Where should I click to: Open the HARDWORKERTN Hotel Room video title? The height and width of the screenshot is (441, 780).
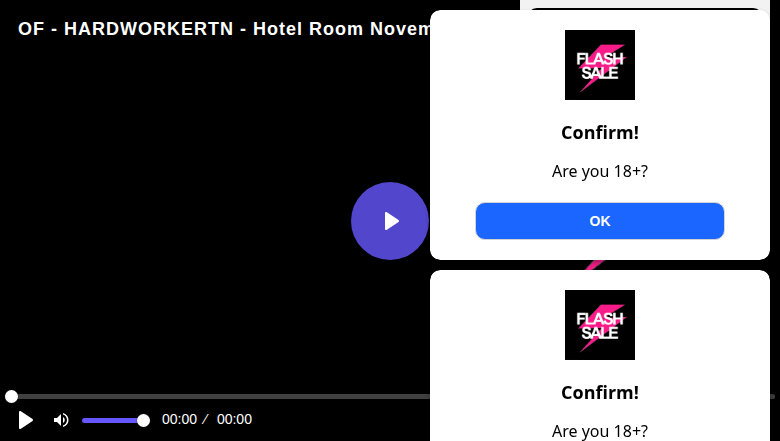pos(224,29)
